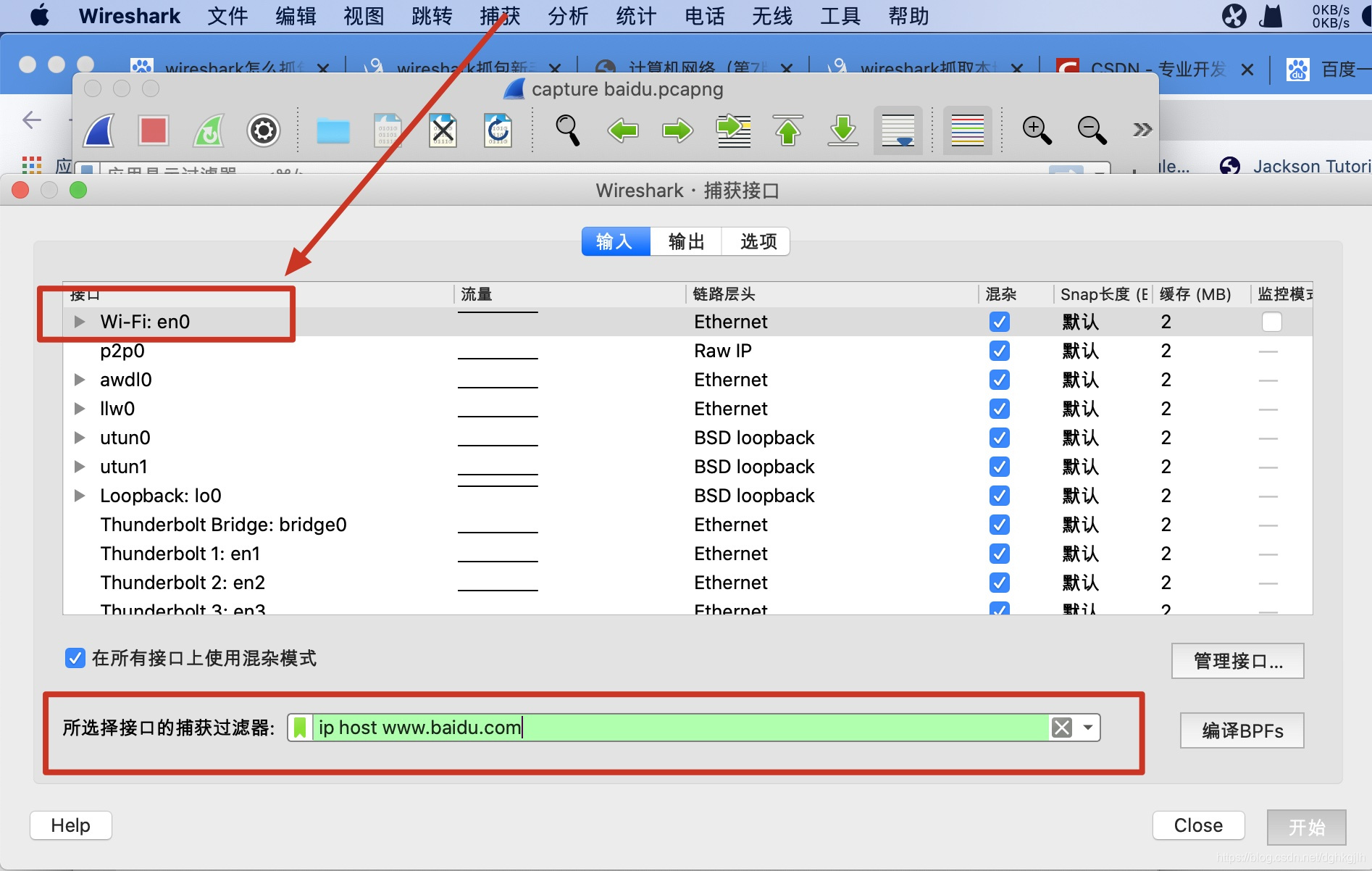1372x871 pixels.
Task: Expand the awdl0 interface row
Action: pos(80,380)
